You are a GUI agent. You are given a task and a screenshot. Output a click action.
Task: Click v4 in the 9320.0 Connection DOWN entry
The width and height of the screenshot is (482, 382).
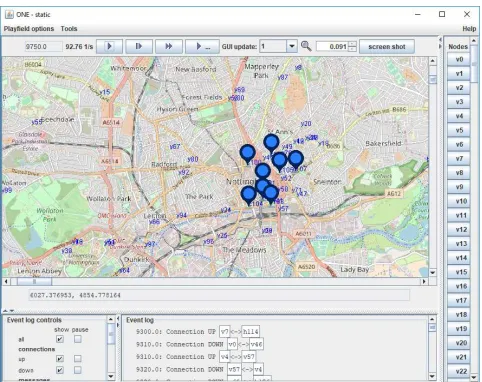[258, 369]
